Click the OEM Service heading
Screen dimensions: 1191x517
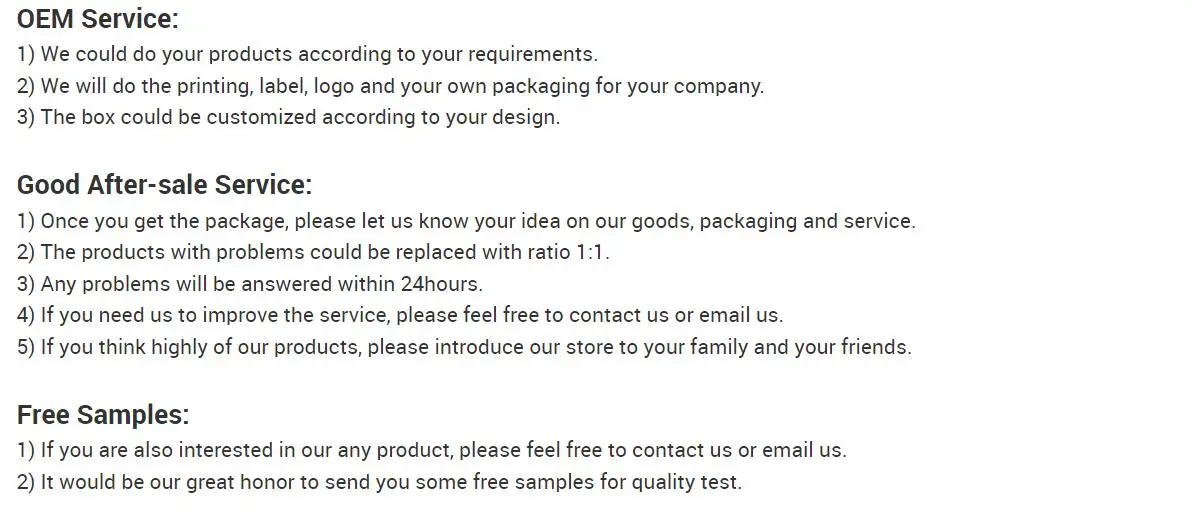pos(97,18)
